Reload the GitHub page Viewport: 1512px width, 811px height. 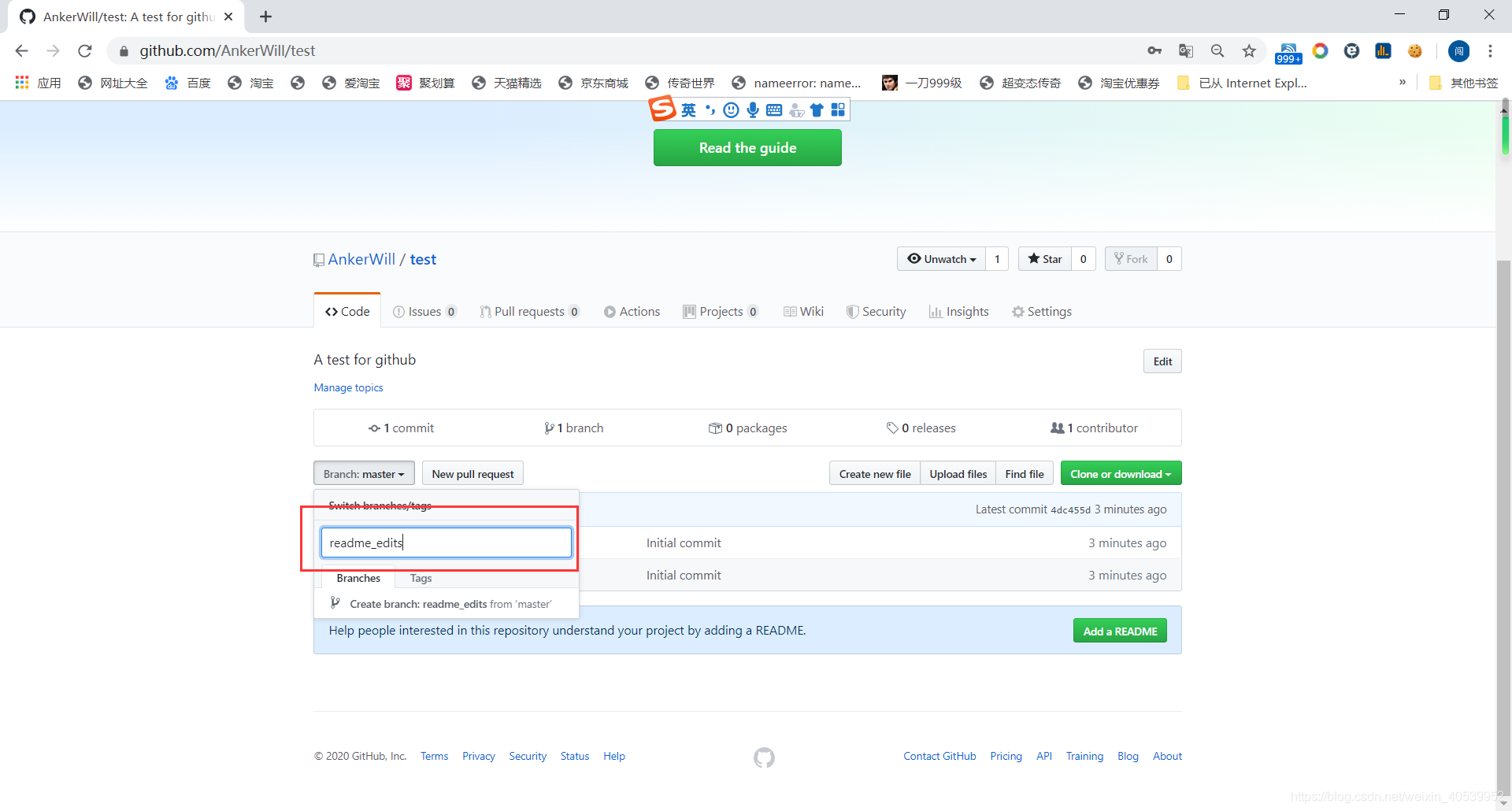tap(85, 51)
